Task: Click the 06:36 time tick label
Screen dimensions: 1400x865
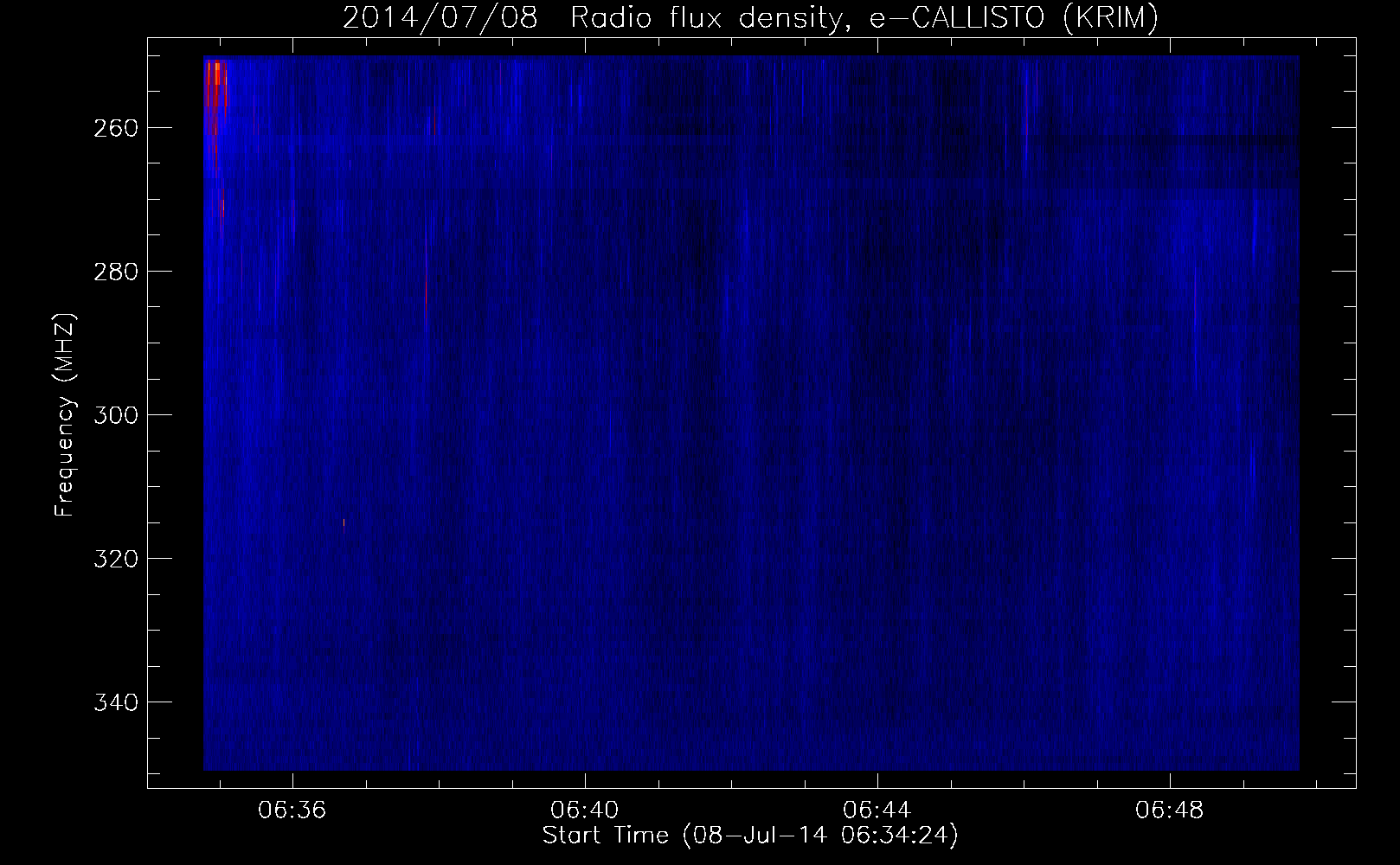Action: coord(292,811)
